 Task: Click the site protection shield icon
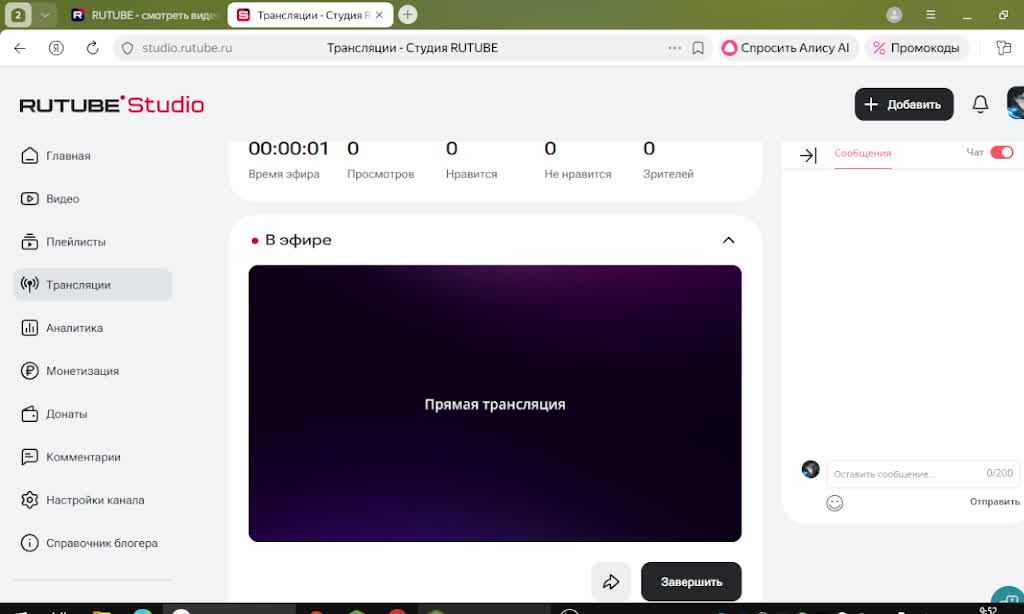click(127, 48)
